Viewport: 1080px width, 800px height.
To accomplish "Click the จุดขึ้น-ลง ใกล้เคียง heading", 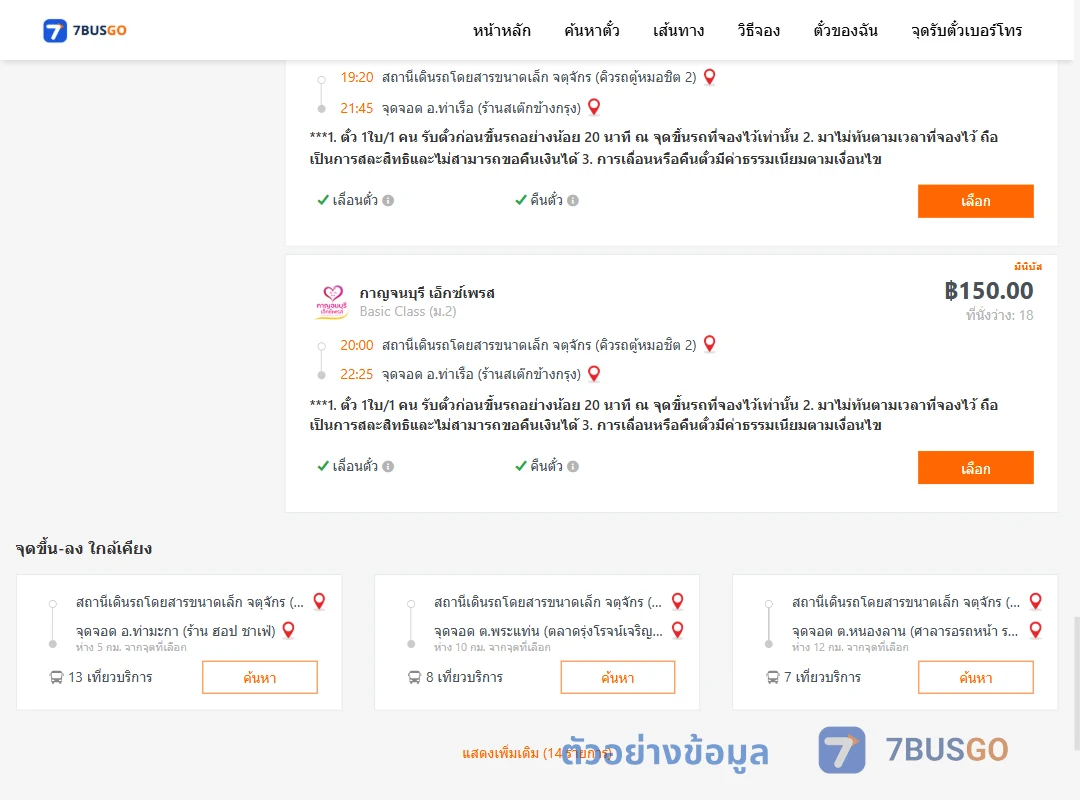I will tap(84, 548).
